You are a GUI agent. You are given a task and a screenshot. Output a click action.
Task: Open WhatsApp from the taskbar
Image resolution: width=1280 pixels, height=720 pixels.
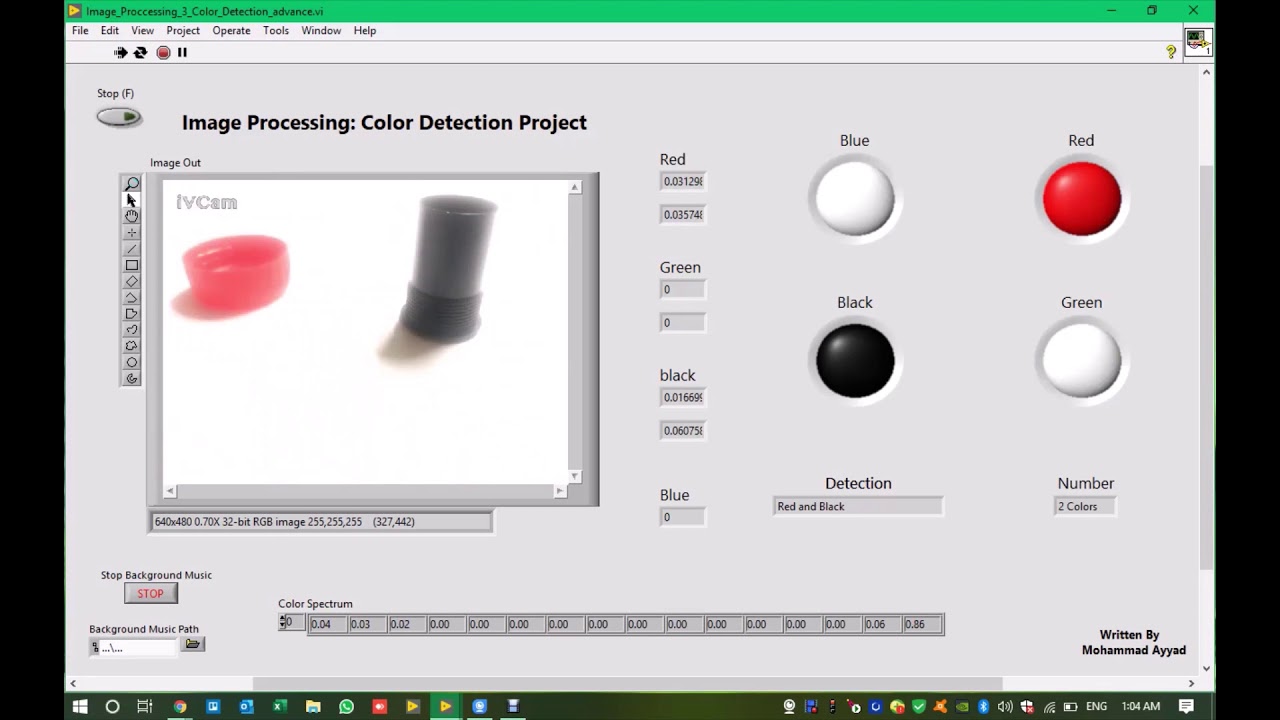pyautogui.click(x=346, y=706)
